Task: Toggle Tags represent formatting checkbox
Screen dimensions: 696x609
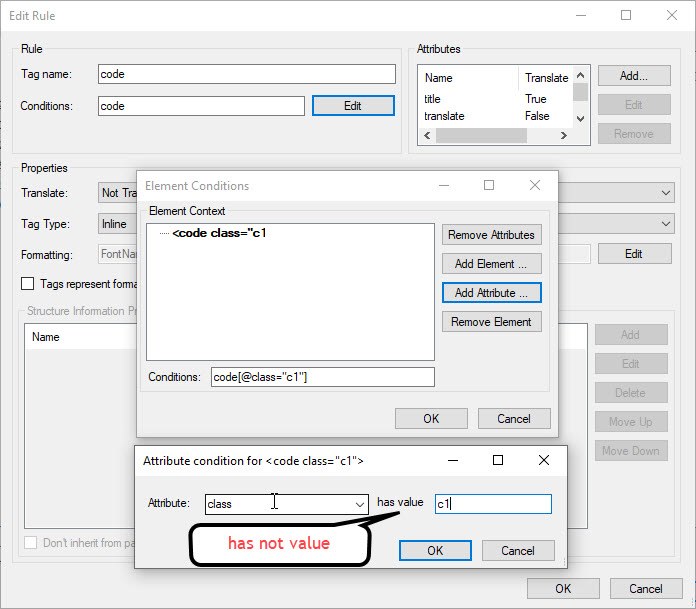Action: [x=28, y=284]
